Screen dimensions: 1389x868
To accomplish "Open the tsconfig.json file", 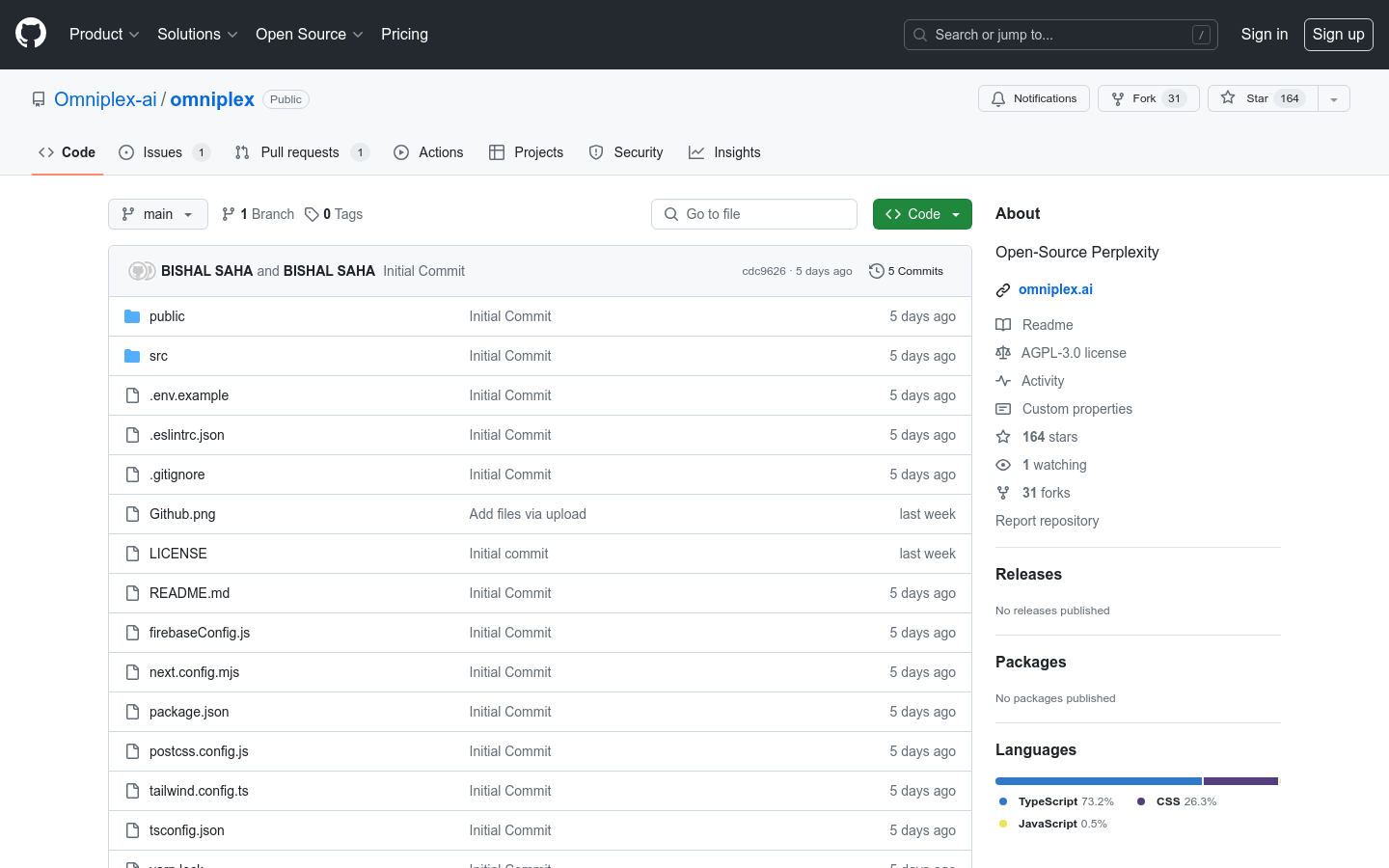I will pyautogui.click(x=187, y=830).
